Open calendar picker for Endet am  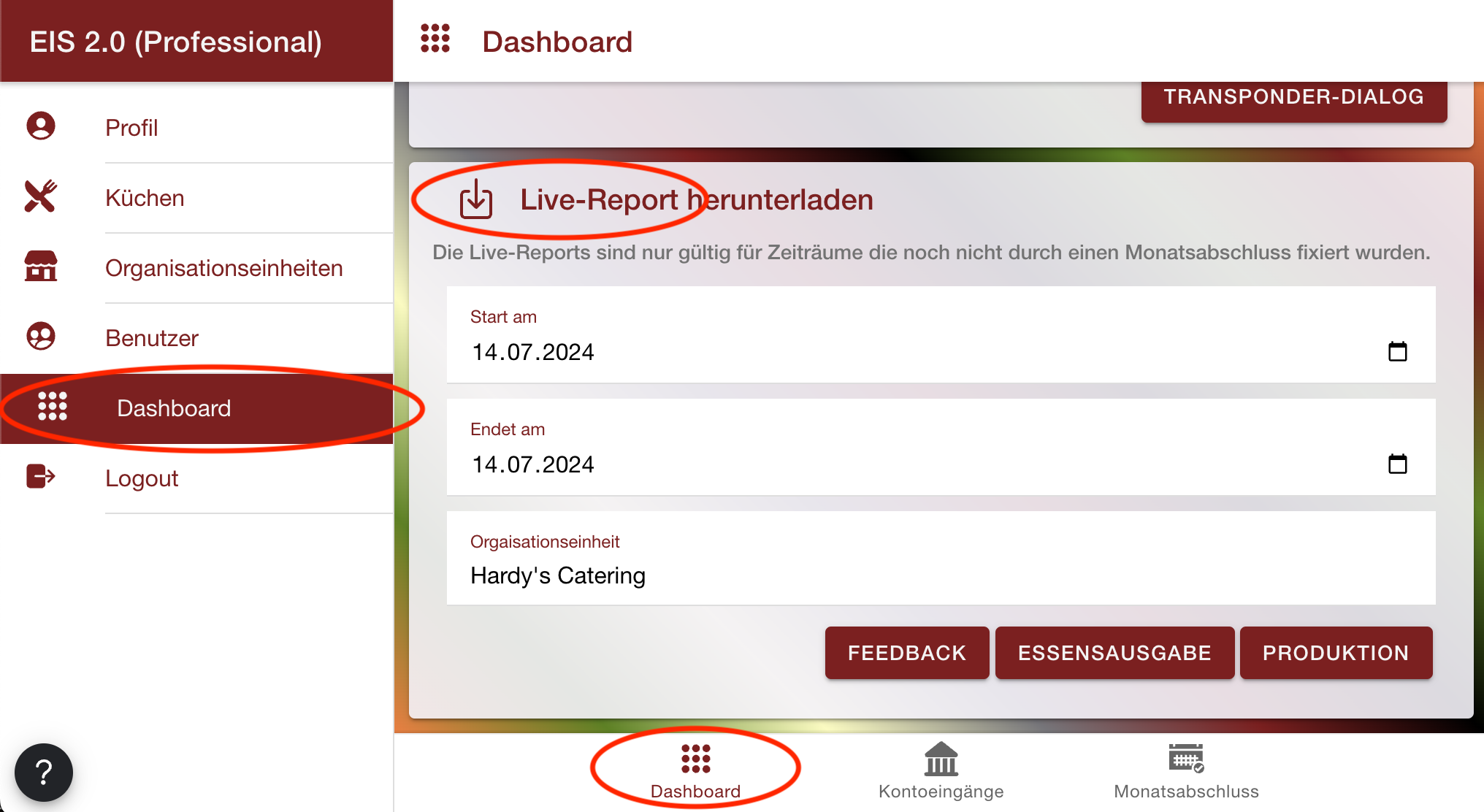pyautogui.click(x=1397, y=464)
